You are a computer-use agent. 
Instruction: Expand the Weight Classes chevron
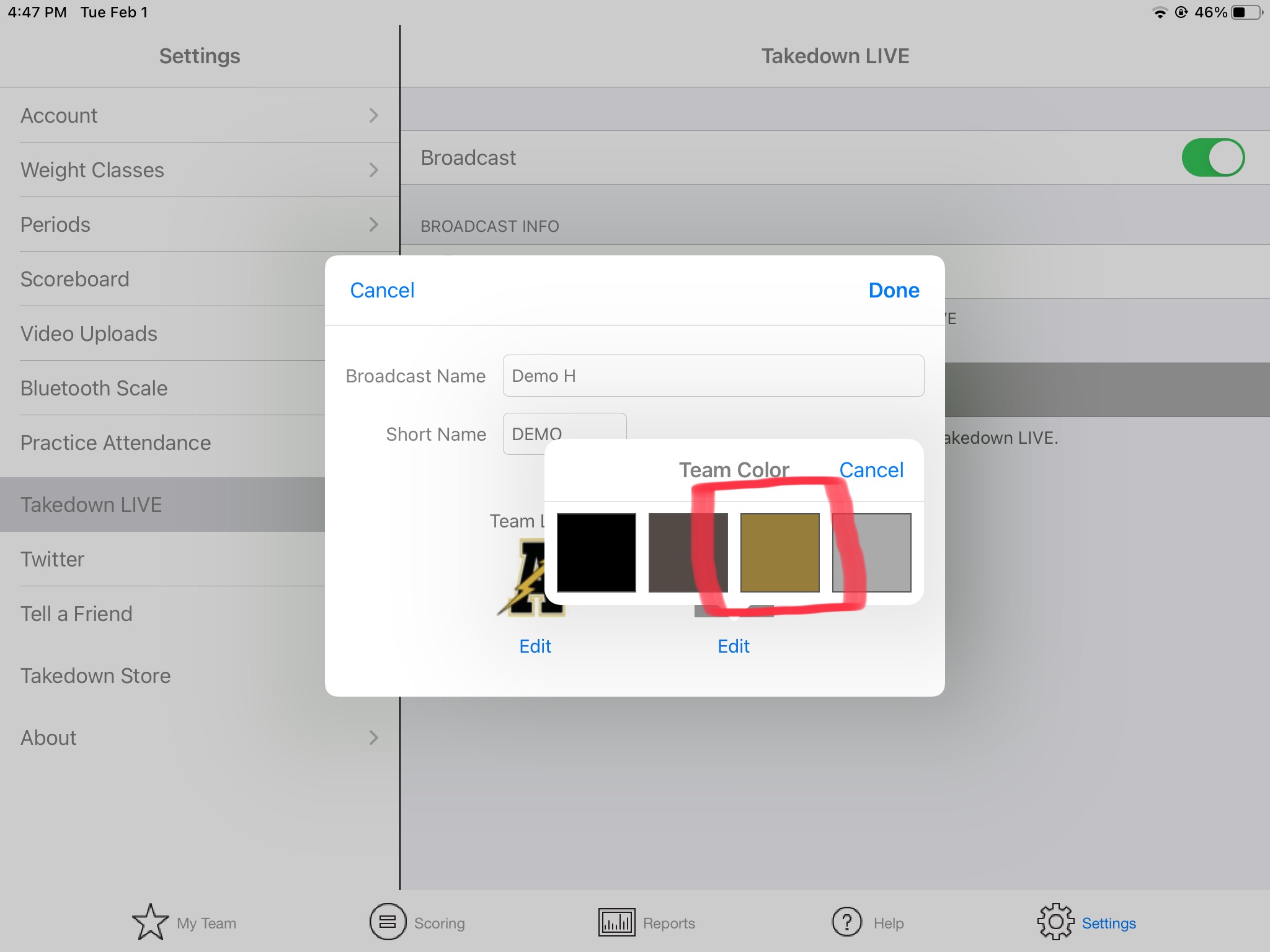tap(373, 170)
